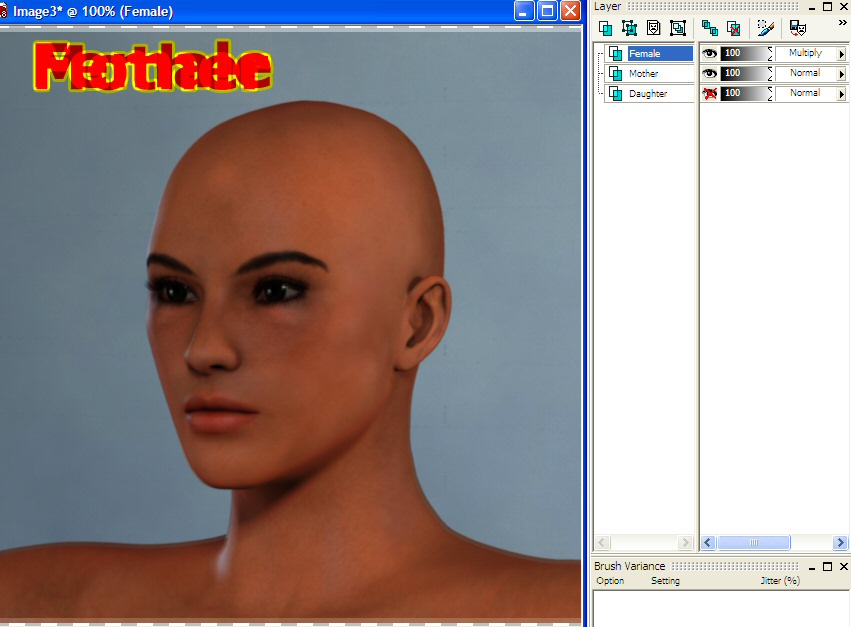Viewport: 851px width, 627px height.
Task: Click the Female layer raster icon
Action: point(615,53)
